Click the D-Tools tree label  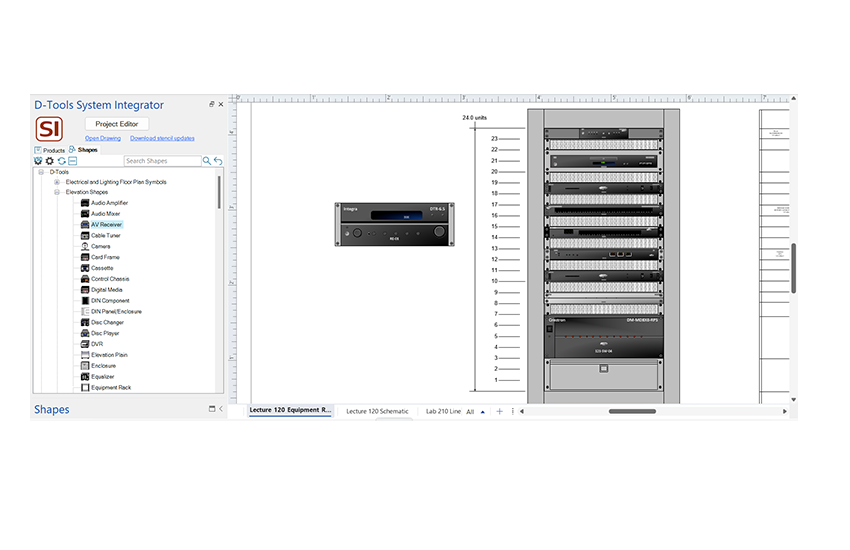(59, 172)
